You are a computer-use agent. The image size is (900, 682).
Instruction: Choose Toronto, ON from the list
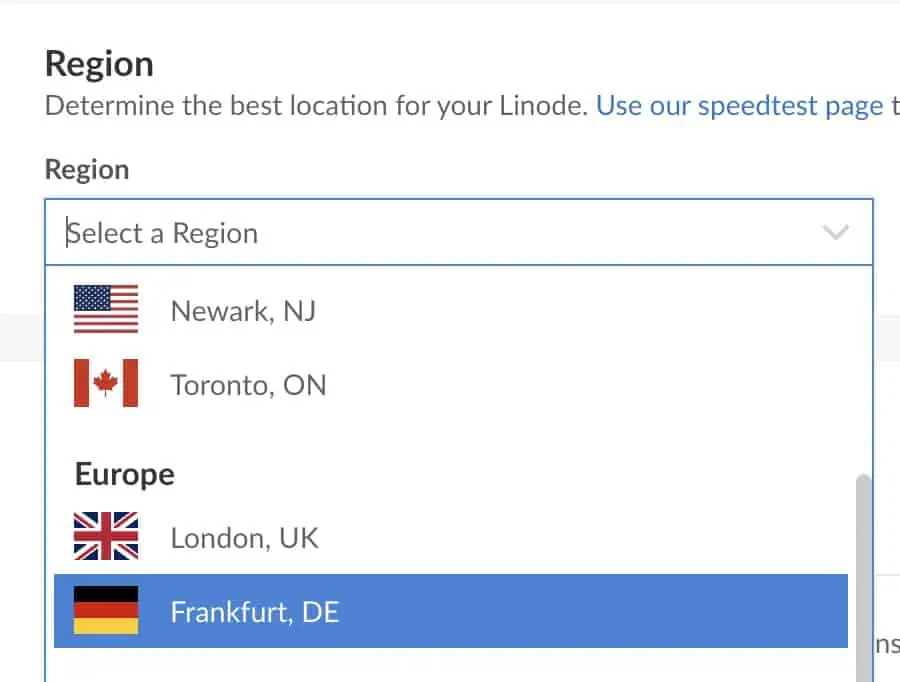click(x=248, y=385)
